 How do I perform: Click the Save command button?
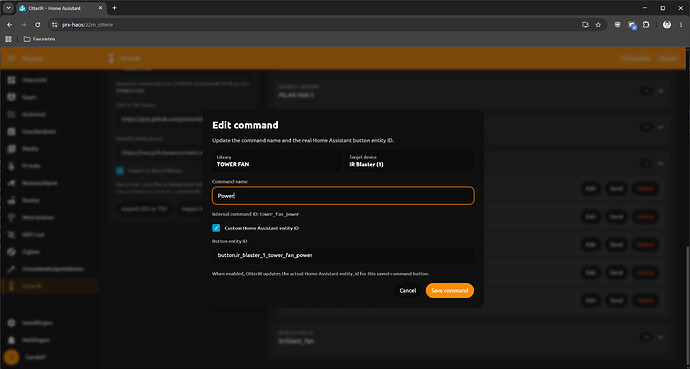pyautogui.click(x=450, y=290)
